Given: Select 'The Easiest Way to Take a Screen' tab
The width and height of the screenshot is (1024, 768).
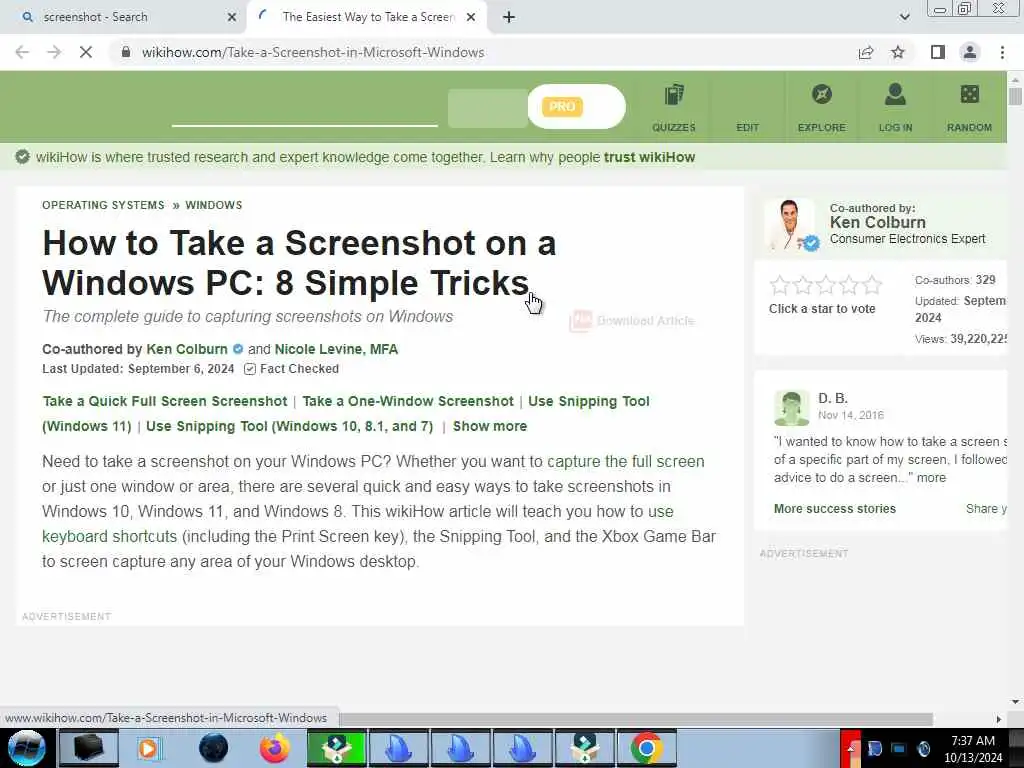Looking at the screenshot, I should pyautogui.click(x=366, y=17).
